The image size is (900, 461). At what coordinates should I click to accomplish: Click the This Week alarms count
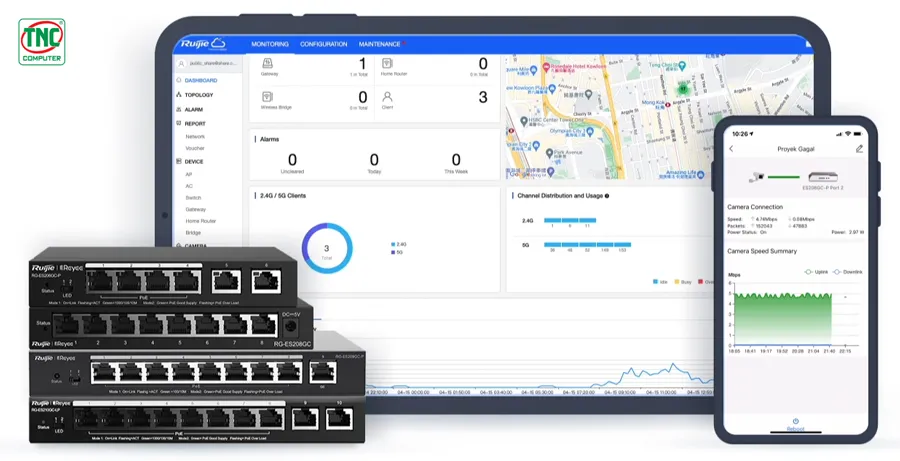pyautogui.click(x=456, y=160)
